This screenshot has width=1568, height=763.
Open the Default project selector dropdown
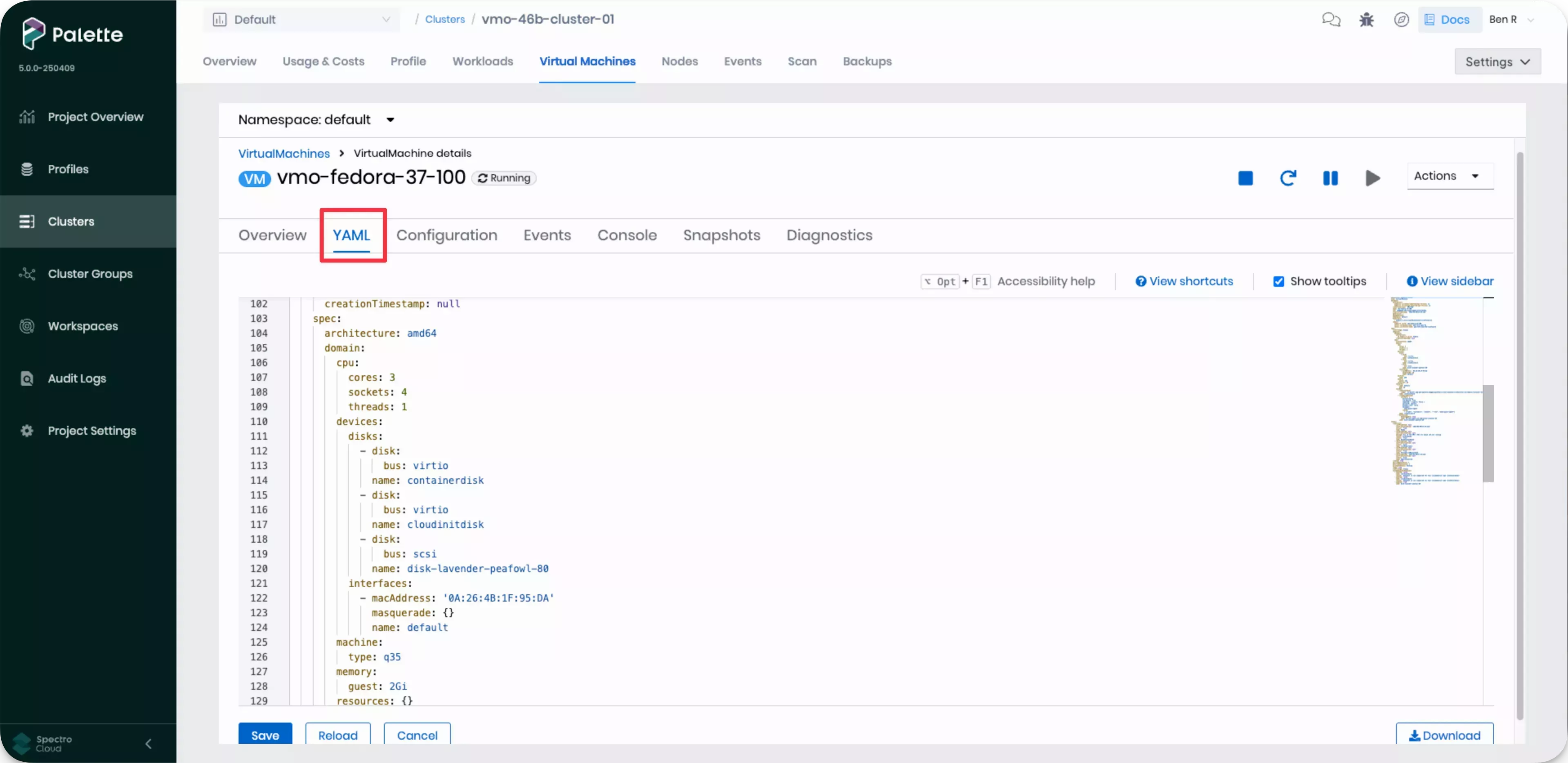[301, 19]
